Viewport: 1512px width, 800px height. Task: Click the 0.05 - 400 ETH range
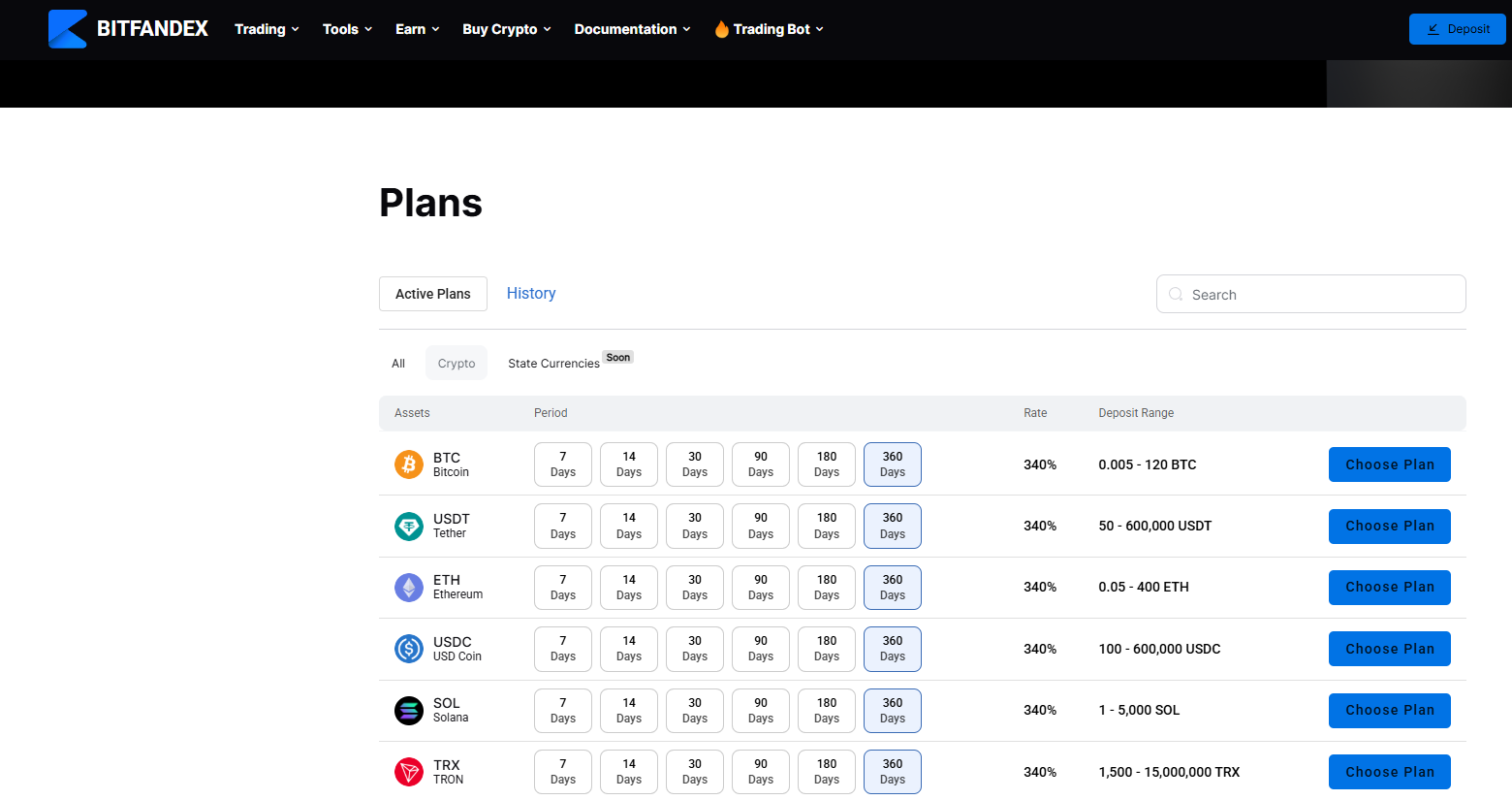(1144, 587)
